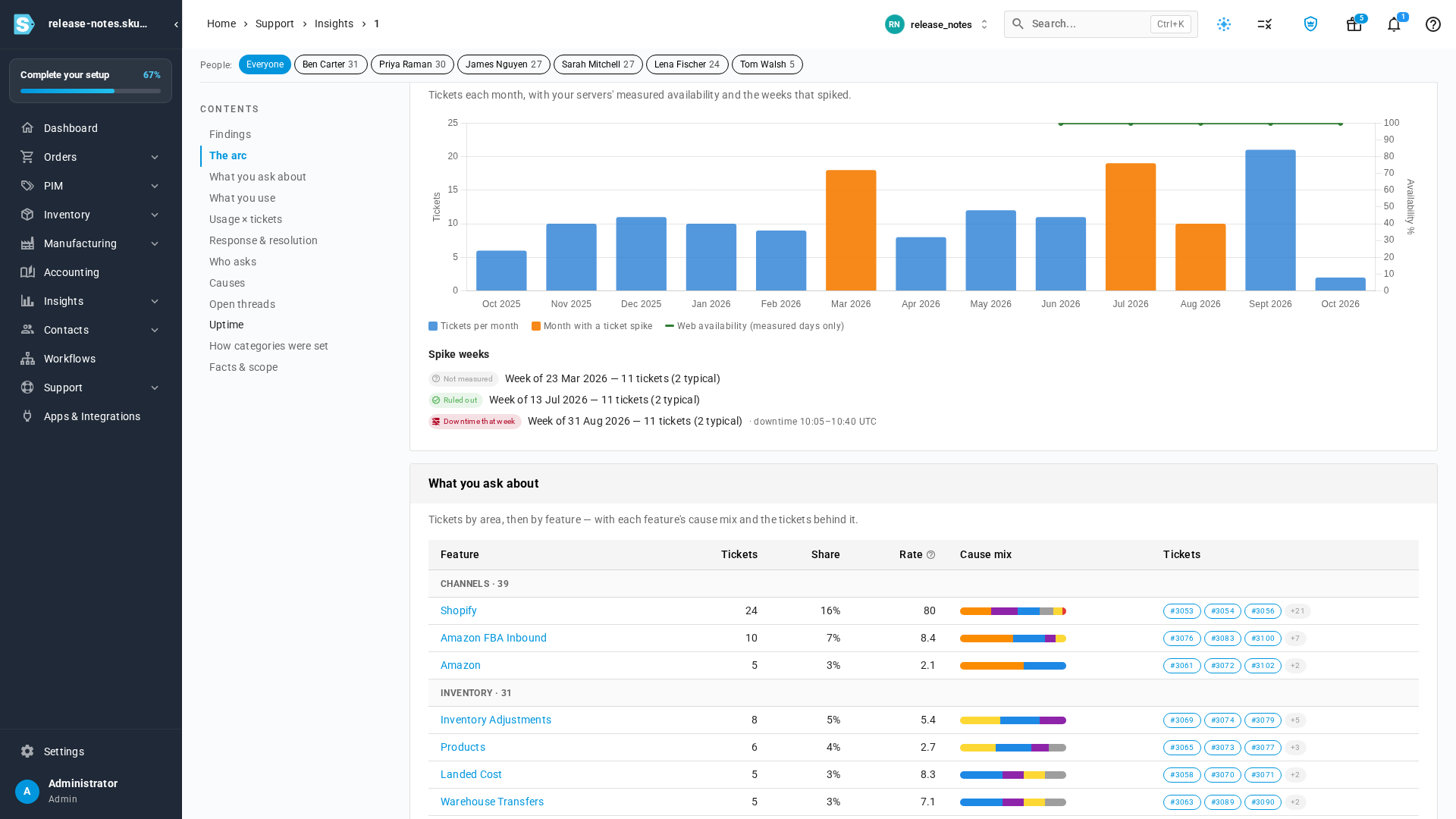Open ticket #3053 chip
This screenshot has width=1456, height=819.
pos(1182,611)
